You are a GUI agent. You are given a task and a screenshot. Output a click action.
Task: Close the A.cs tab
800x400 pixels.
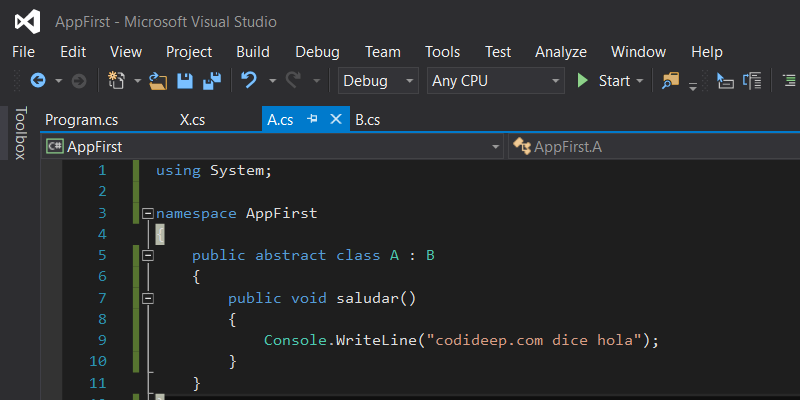point(335,120)
